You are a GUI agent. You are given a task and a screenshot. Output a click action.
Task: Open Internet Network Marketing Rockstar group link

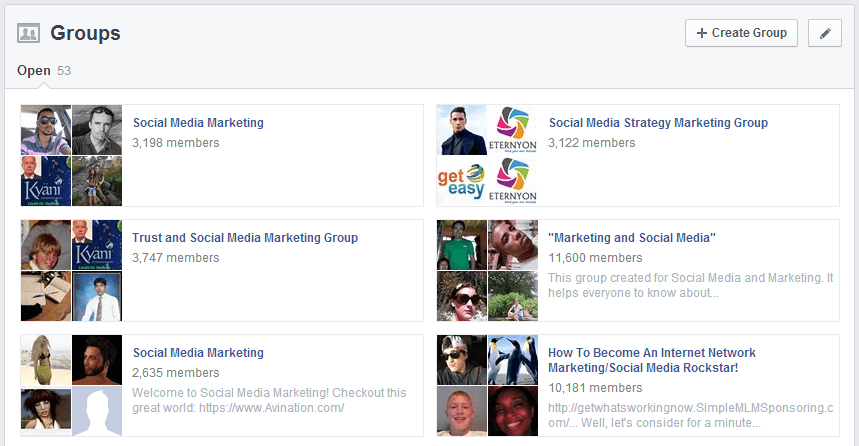(x=652, y=360)
